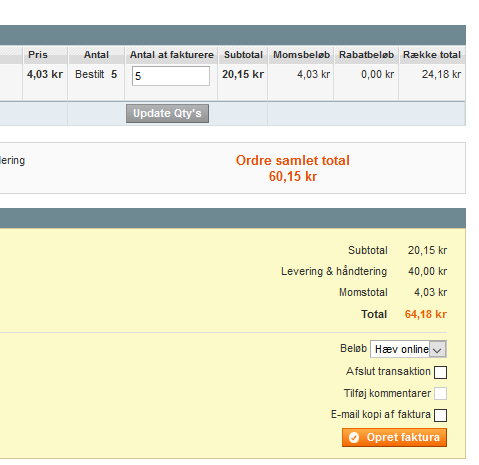Click the Pris column header

tap(38, 55)
